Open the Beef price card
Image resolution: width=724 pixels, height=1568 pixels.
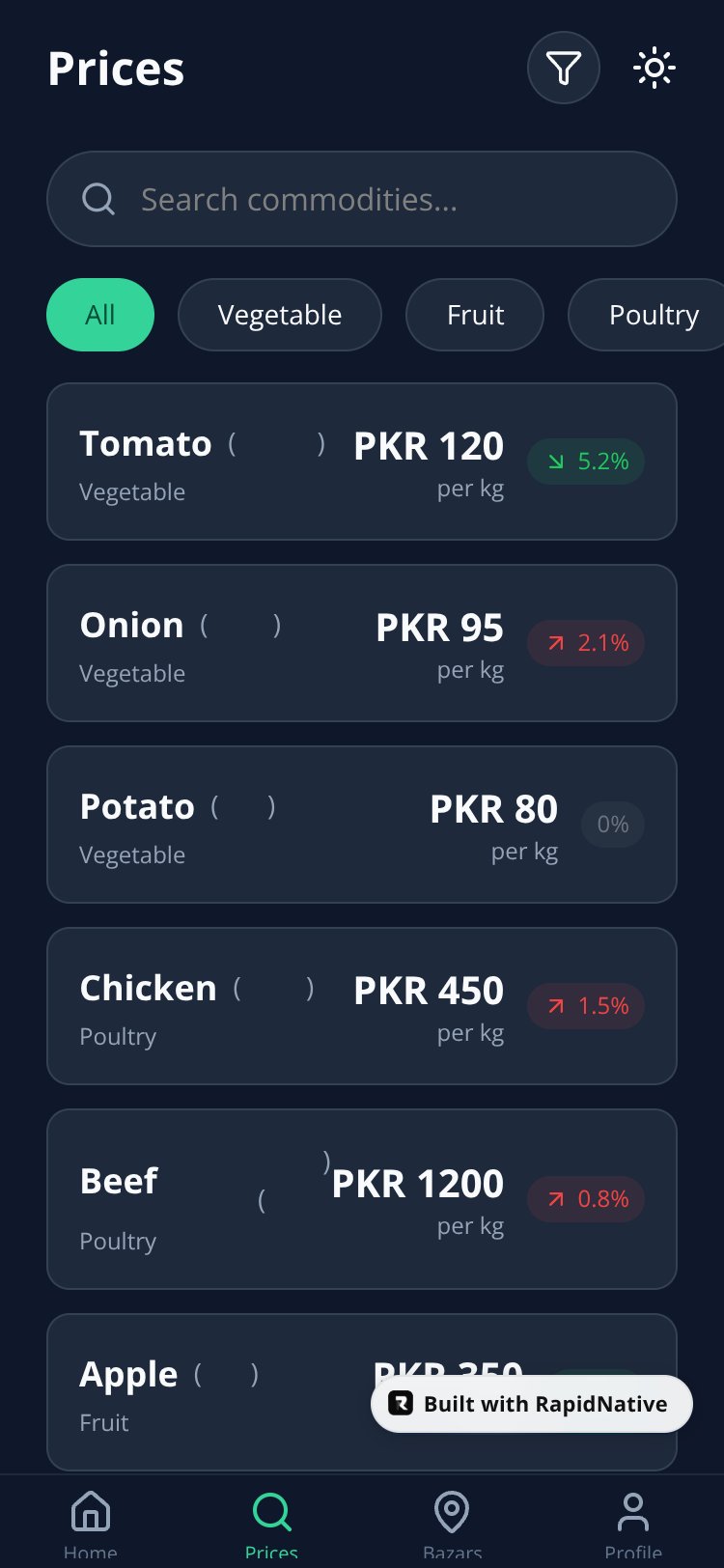pos(362,1199)
